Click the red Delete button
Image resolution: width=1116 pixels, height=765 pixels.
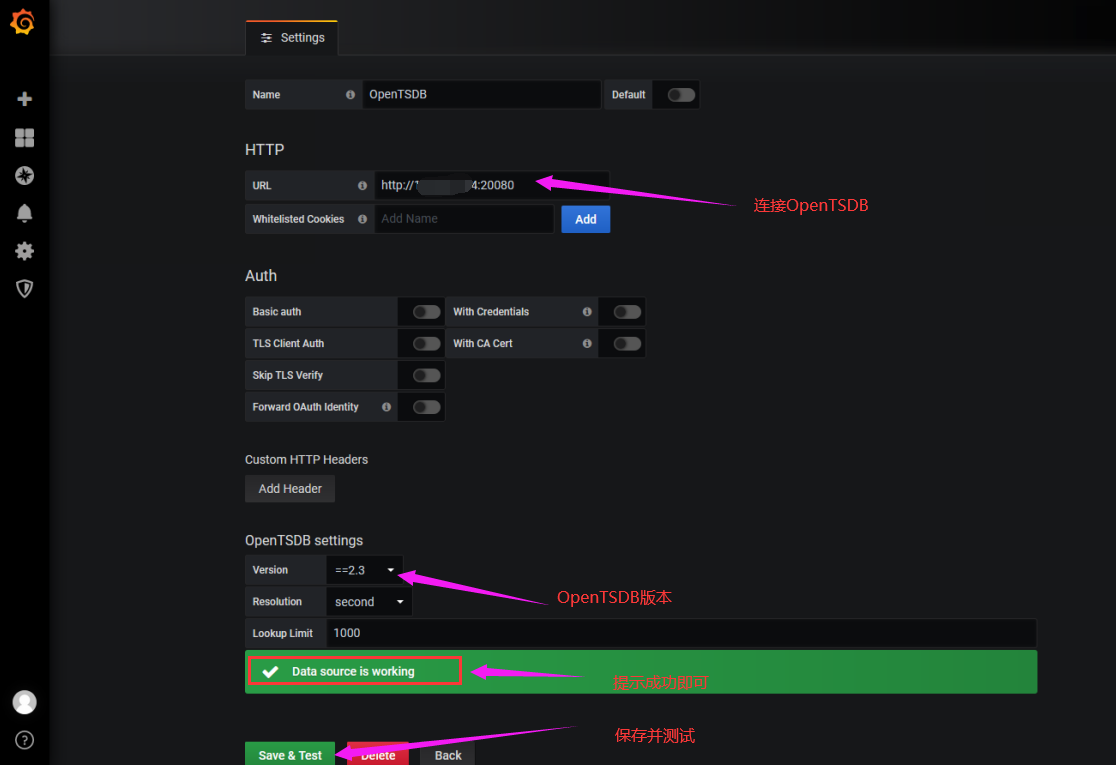tap(378, 755)
